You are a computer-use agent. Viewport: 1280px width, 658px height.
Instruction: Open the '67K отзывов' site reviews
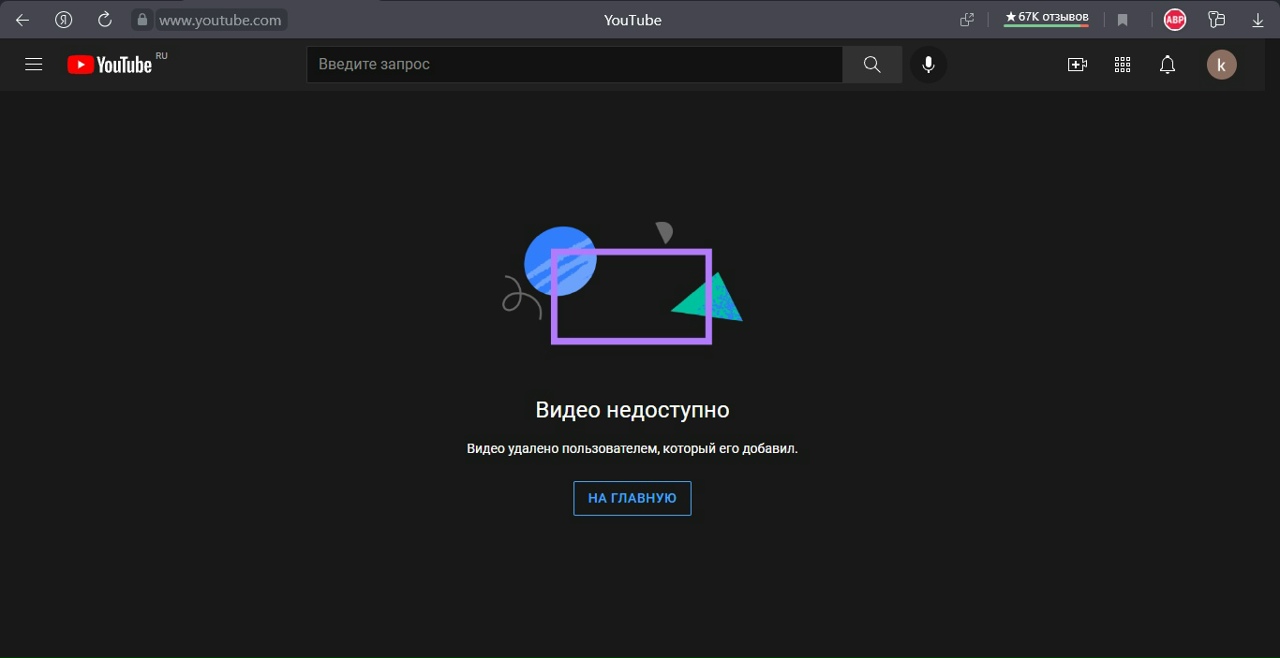click(x=1046, y=18)
